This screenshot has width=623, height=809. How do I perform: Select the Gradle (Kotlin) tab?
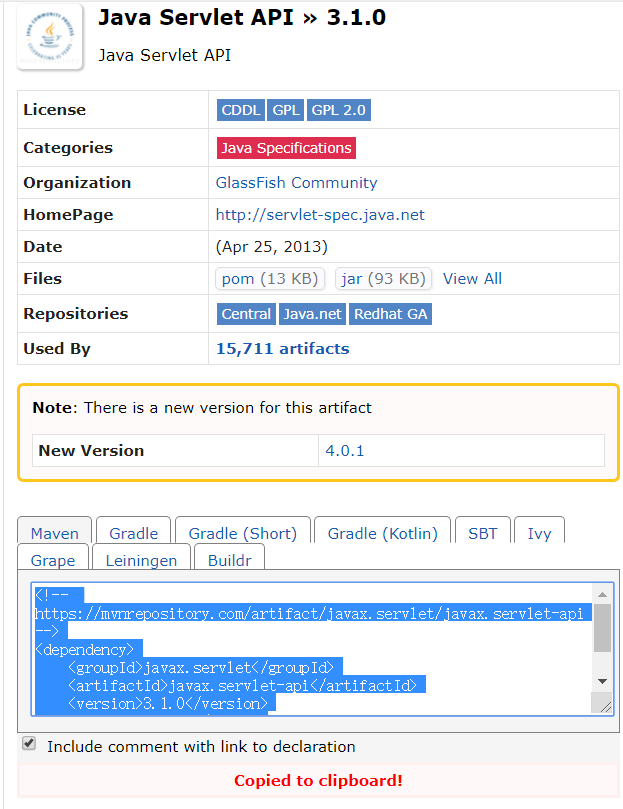(x=382, y=533)
